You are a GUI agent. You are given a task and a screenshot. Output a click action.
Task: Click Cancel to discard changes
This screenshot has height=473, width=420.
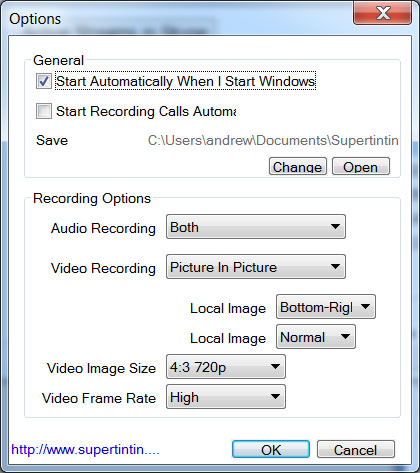[x=356, y=450]
